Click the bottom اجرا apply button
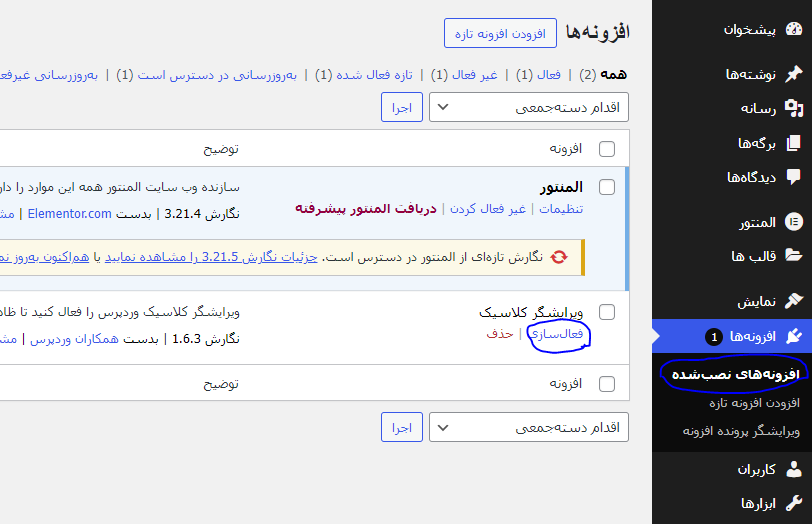This screenshot has width=812, height=524. click(x=402, y=427)
